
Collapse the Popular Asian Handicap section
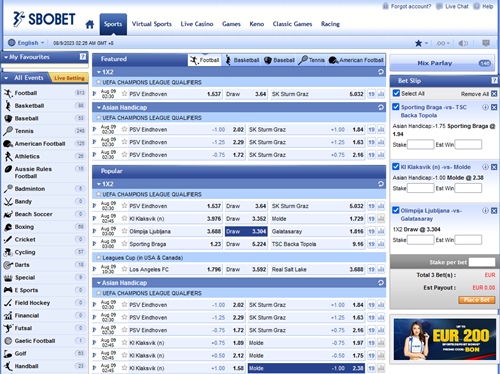99,283
